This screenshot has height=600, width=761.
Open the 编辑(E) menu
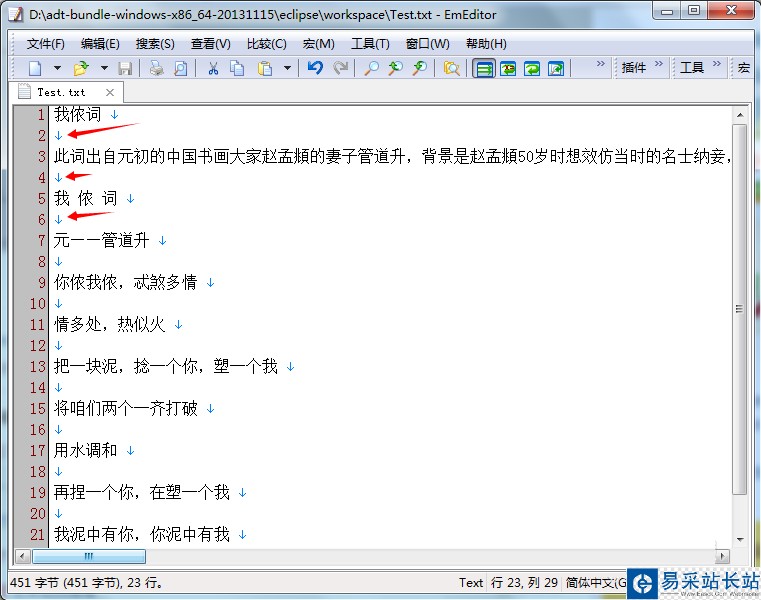[x=100, y=44]
